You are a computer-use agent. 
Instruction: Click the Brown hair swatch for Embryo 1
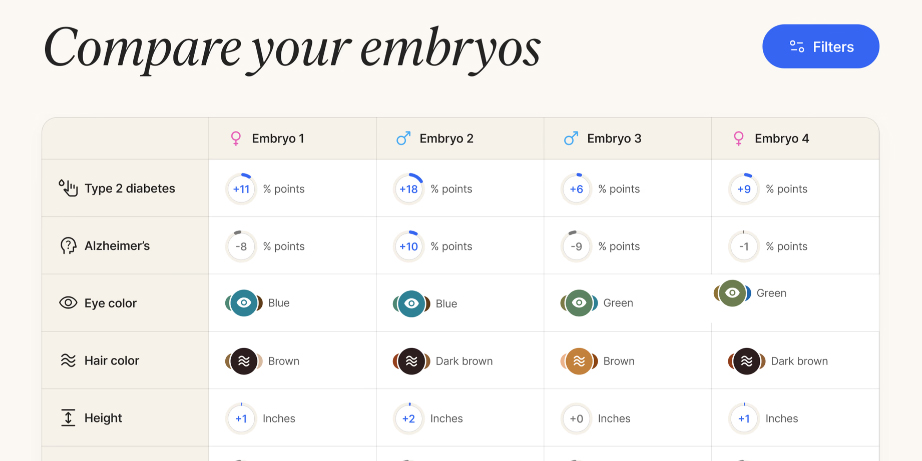243,361
